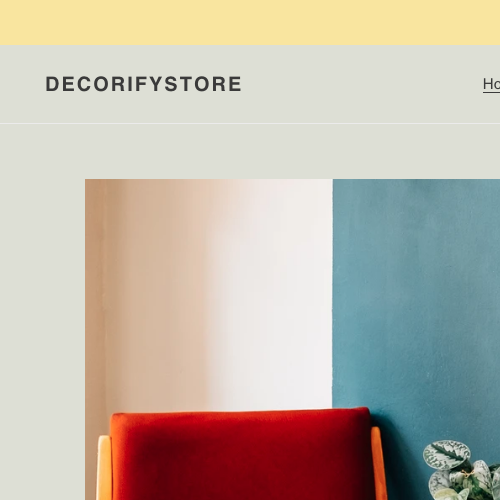
Task: Click the beige wall section of the banner
Action: [150, 293]
